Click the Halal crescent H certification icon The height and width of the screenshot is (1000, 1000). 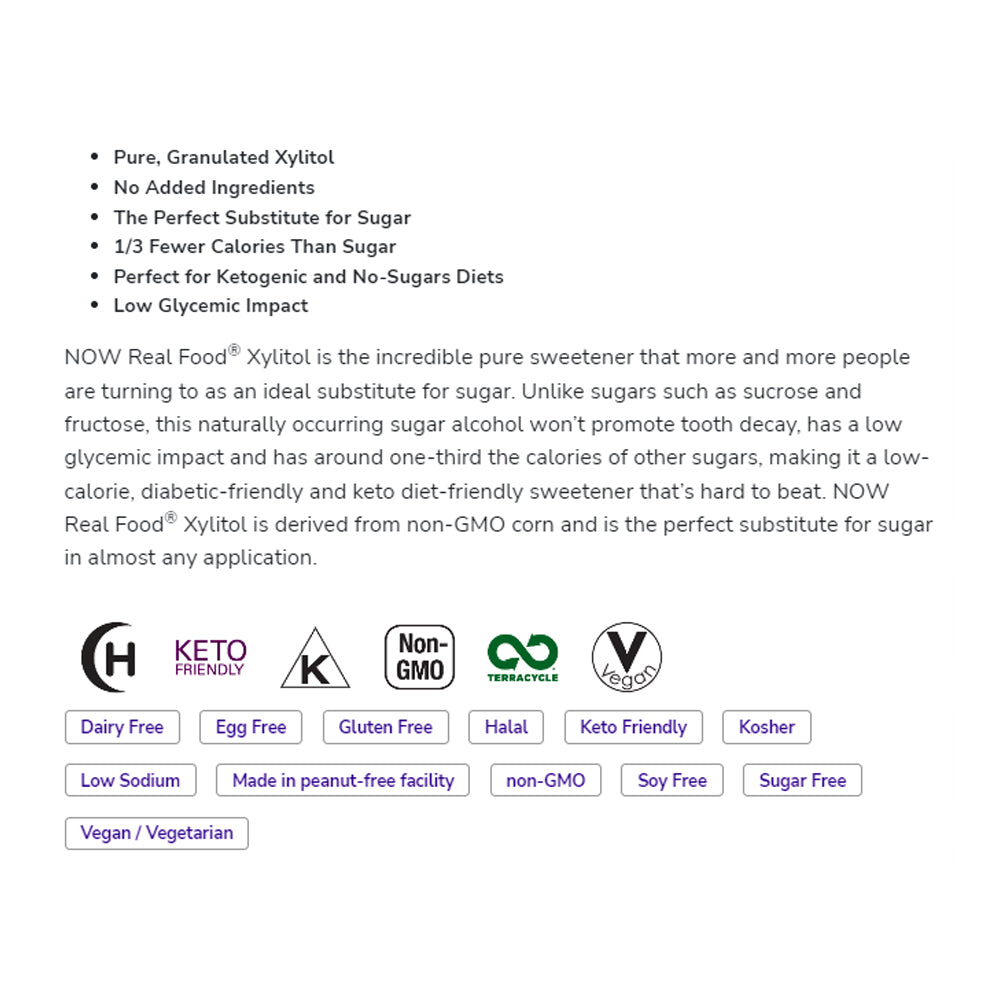pos(108,657)
